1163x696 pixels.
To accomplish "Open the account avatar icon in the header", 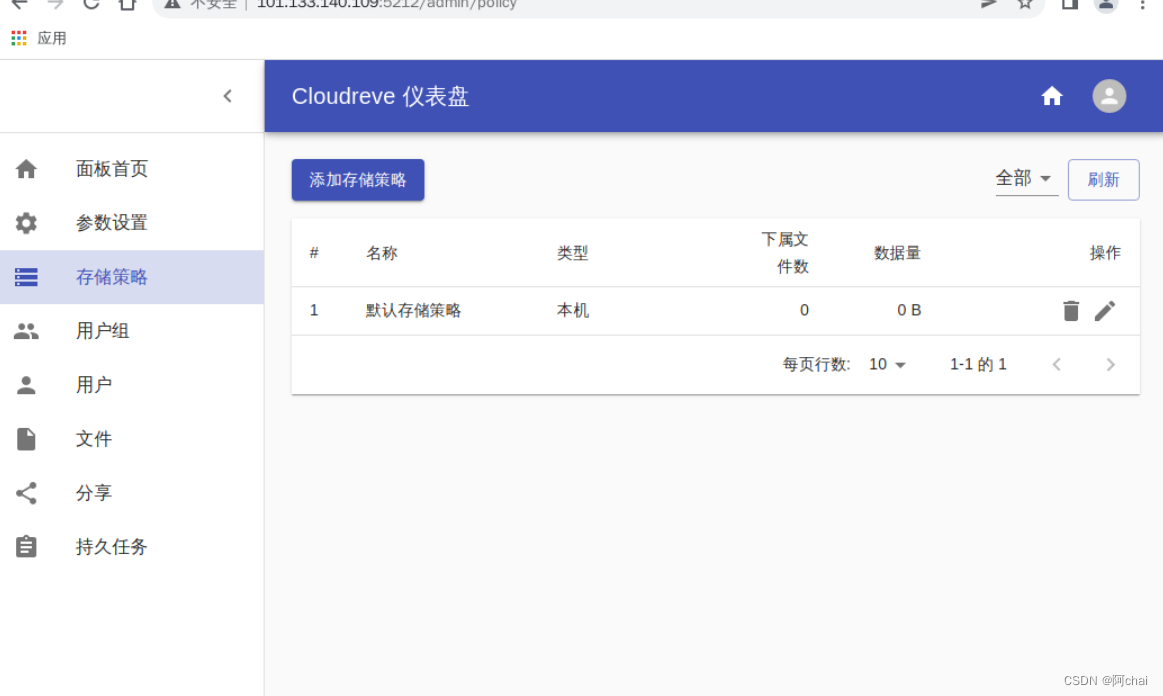I will [x=1109, y=96].
